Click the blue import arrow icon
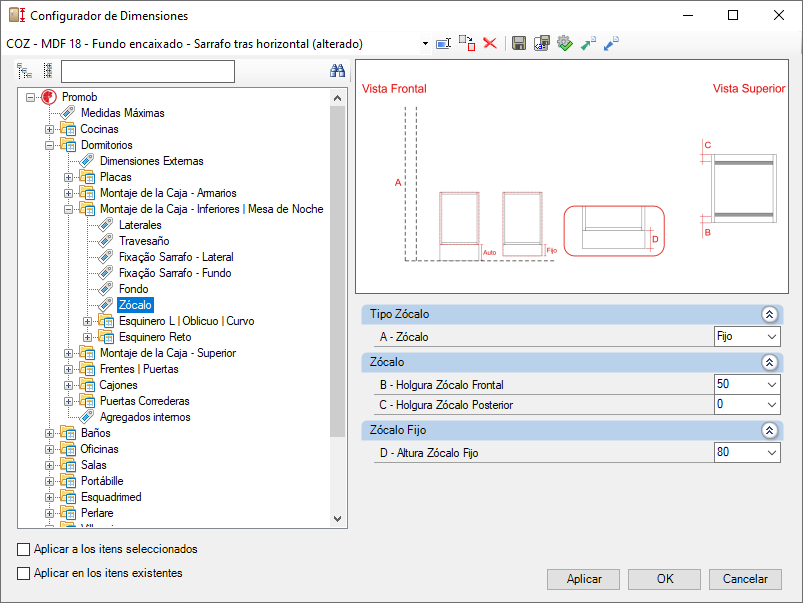 [611, 44]
